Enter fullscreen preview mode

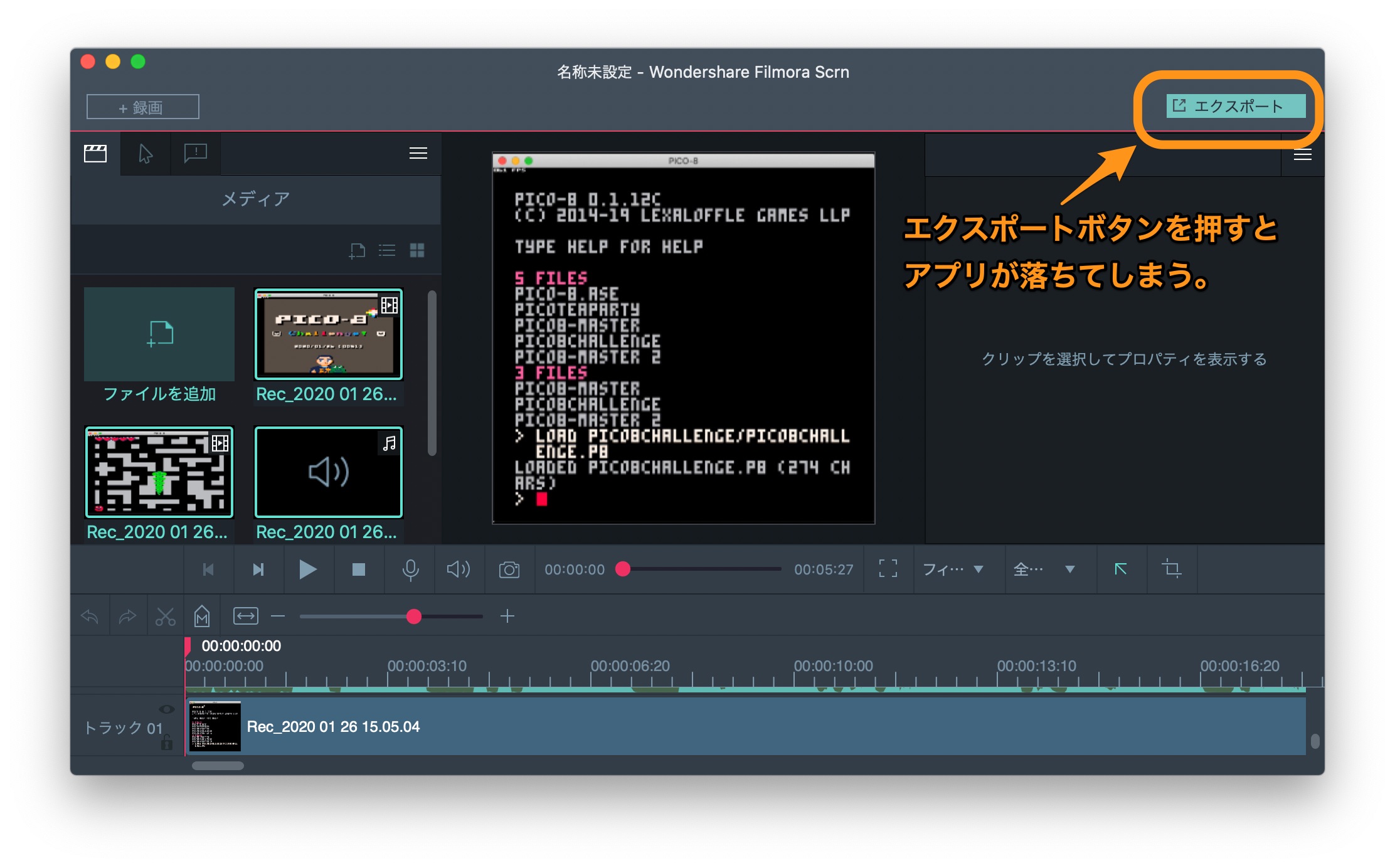[x=888, y=569]
